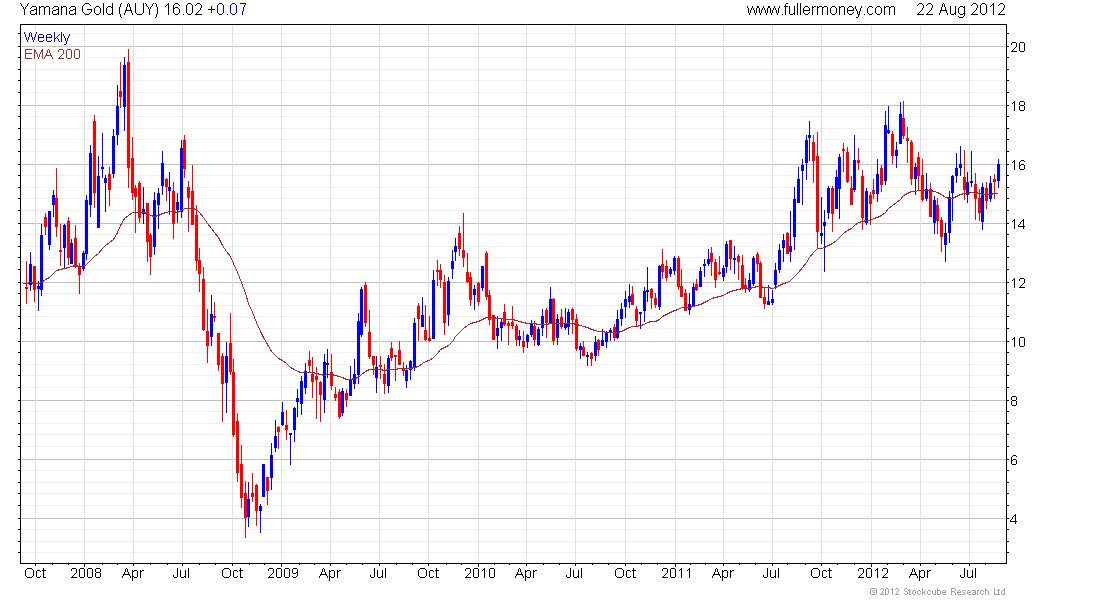Click the y-axis label '6'
The image size is (1100, 600).
click(1014, 460)
